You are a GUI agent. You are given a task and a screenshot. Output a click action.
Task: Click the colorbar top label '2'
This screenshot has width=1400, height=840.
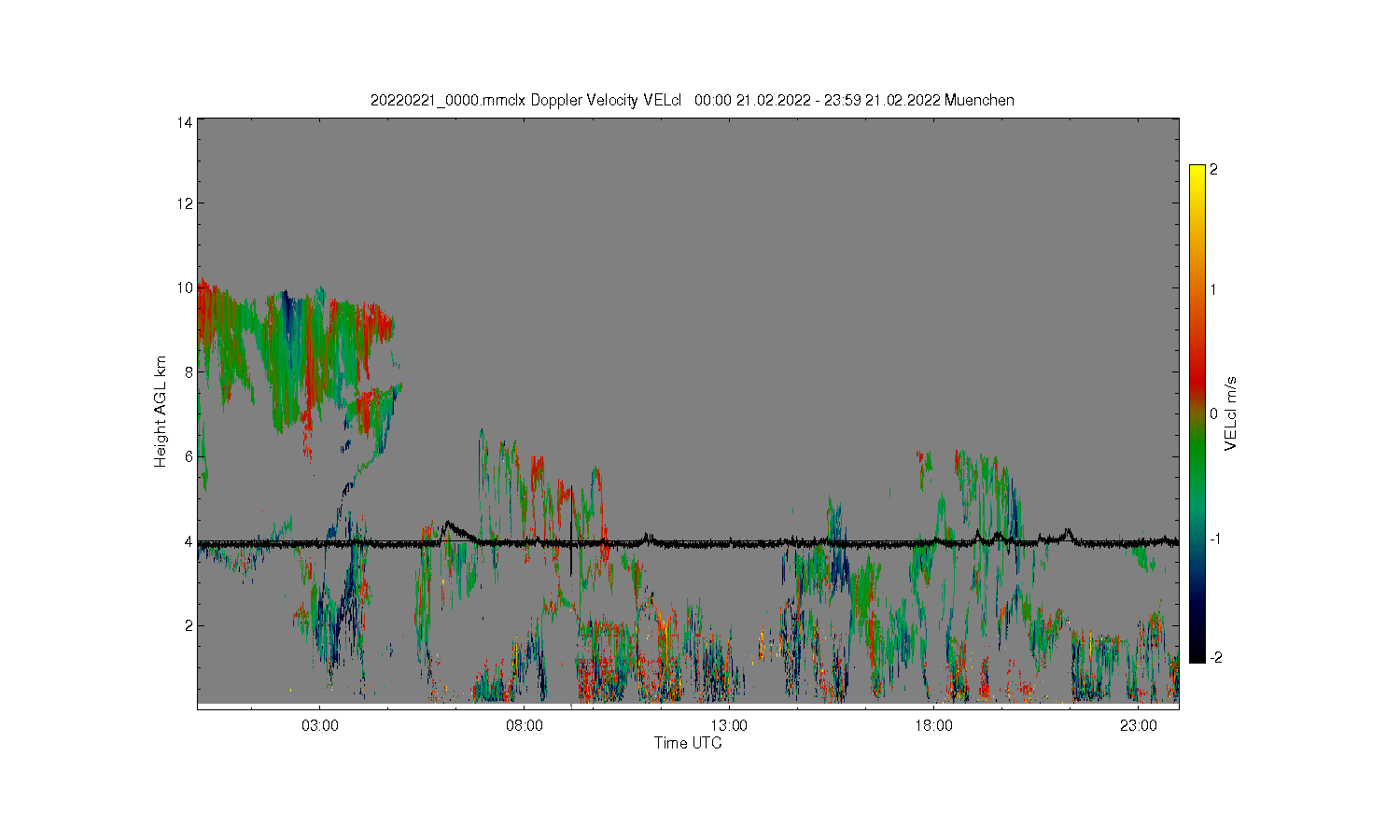point(1213,170)
